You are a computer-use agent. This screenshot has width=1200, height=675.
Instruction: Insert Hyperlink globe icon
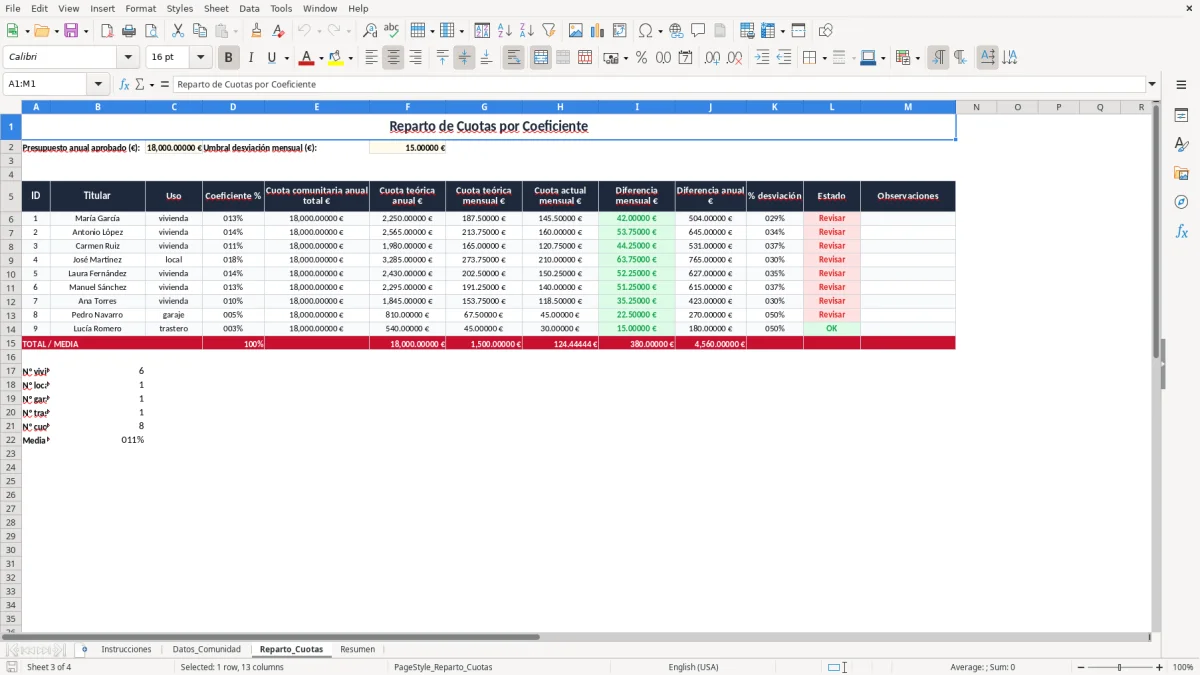(x=676, y=31)
